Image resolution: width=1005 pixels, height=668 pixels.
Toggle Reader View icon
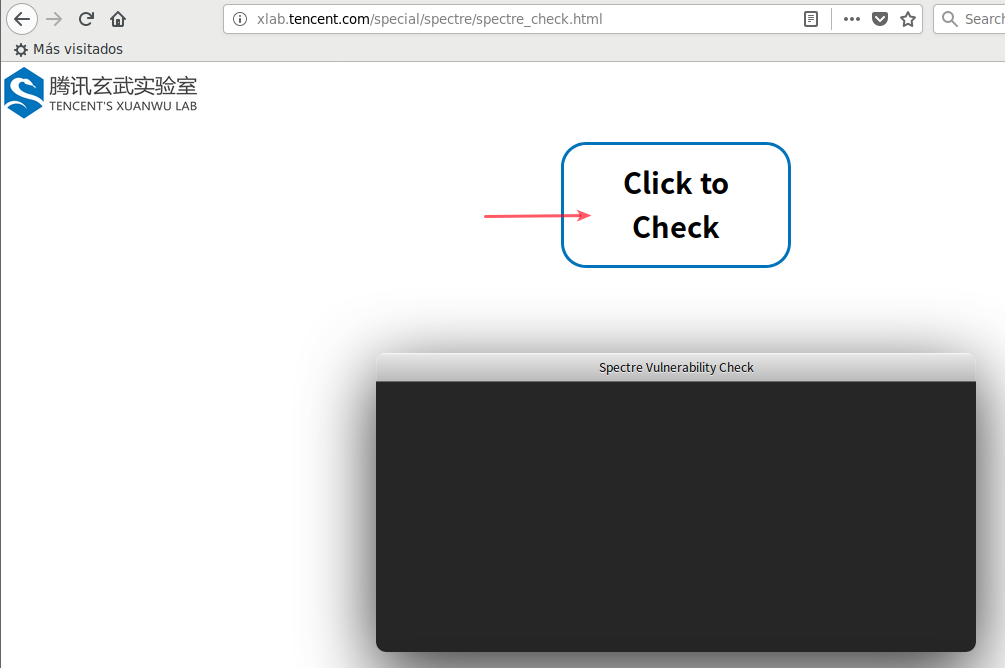click(811, 19)
